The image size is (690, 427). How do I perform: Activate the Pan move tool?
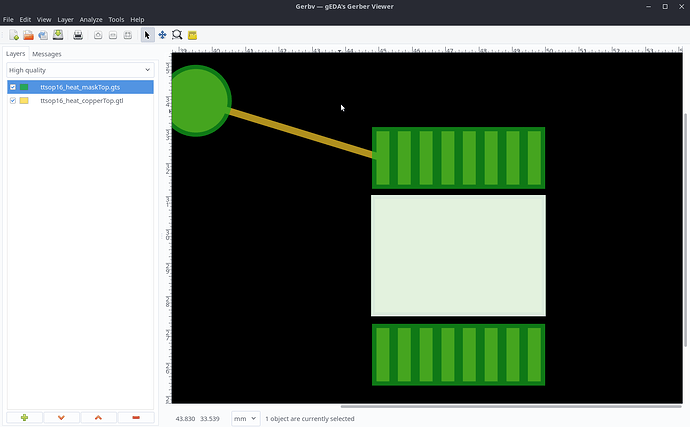[162, 35]
